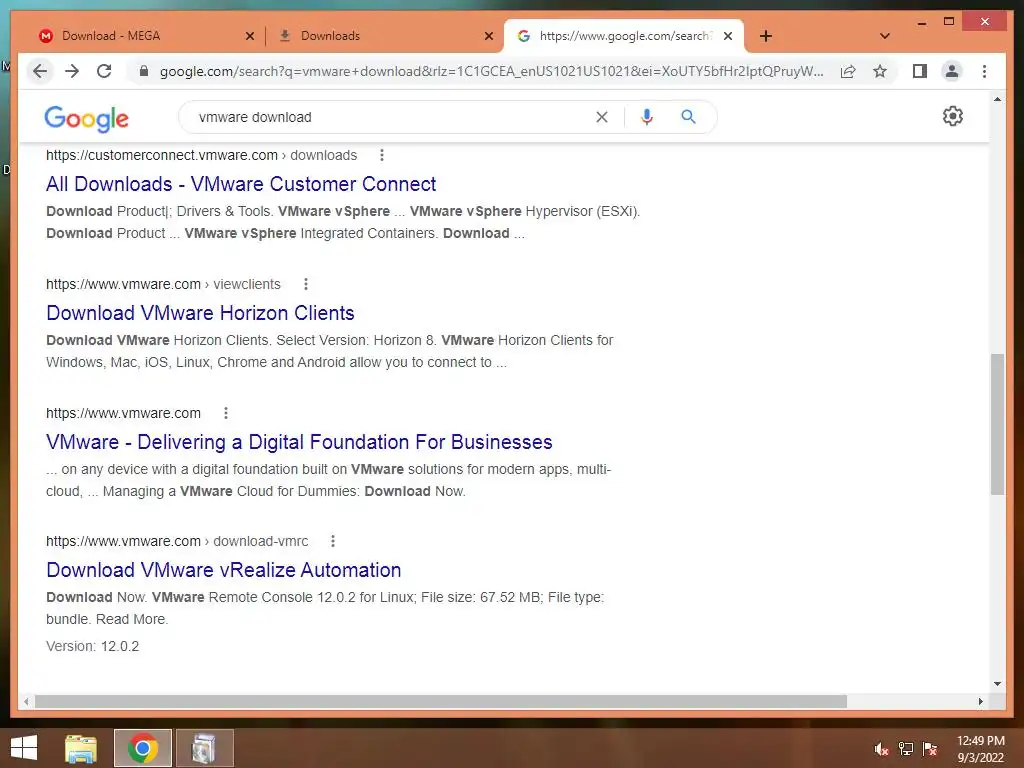Click the vmware download search box
This screenshot has height=768, width=1024.
392,117
